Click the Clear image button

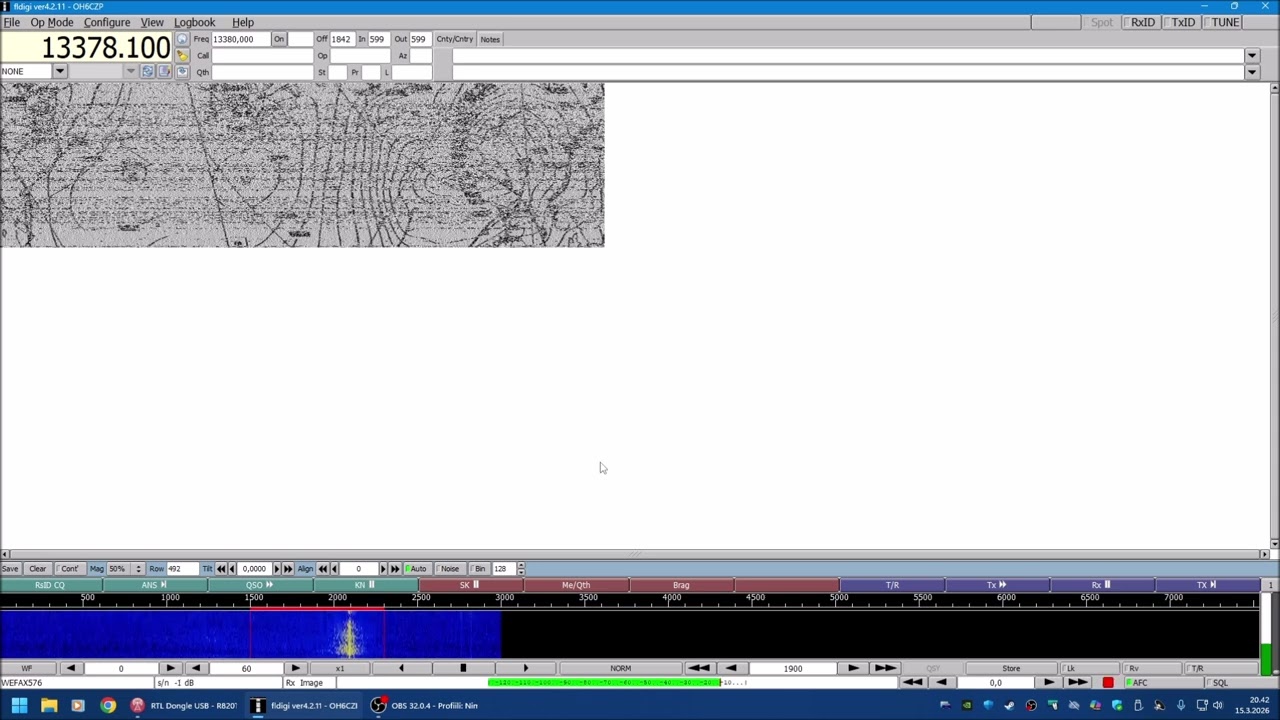37,569
